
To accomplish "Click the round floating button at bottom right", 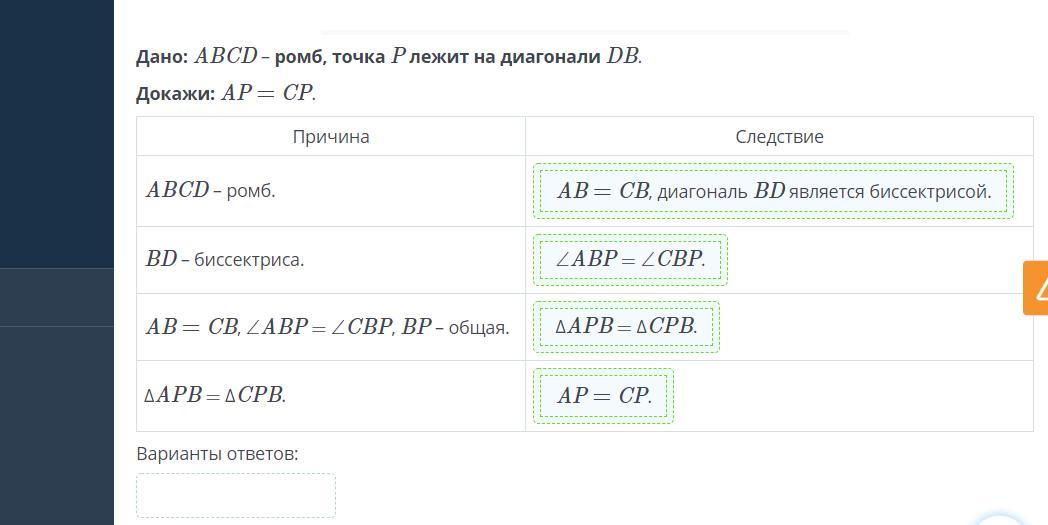I will click(1000, 515).
